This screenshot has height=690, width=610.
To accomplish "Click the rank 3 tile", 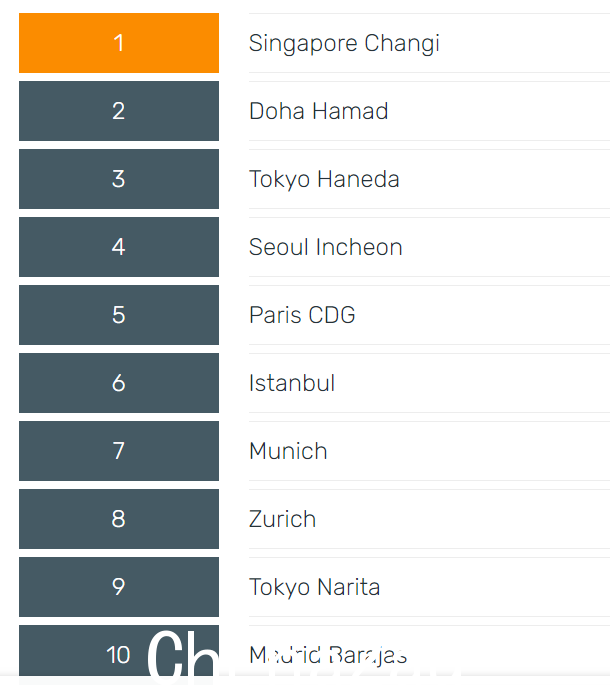I will click(x=119, y=179).
